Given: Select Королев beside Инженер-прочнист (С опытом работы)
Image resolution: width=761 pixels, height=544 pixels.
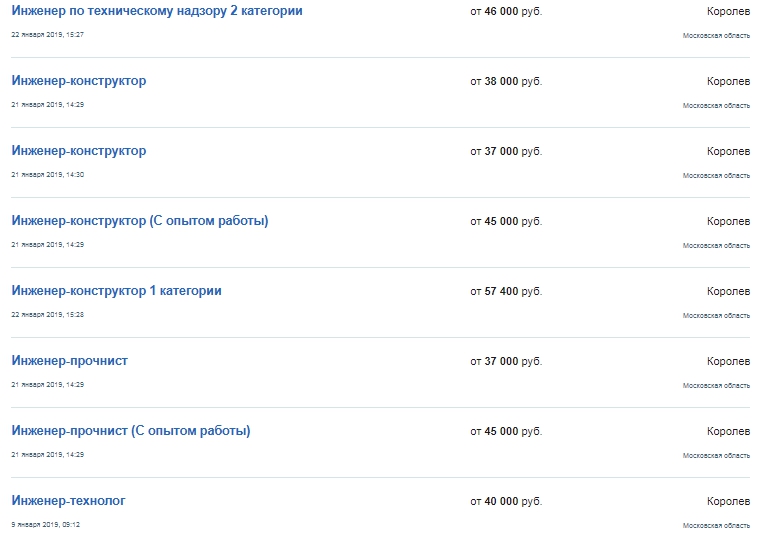Looking at the screenshot, I should 728,431.
